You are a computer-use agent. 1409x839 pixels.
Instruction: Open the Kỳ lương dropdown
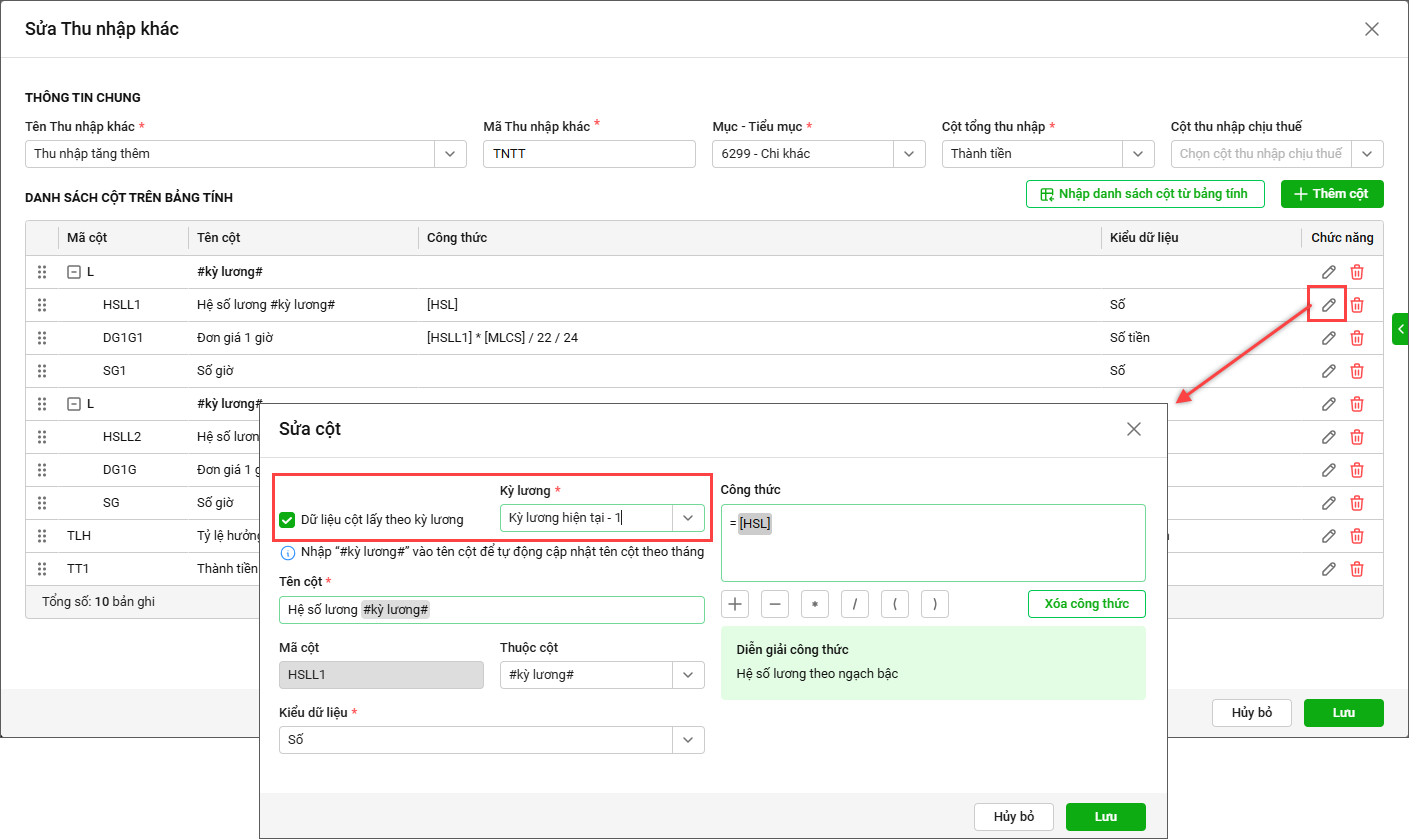tap(688, 518)
